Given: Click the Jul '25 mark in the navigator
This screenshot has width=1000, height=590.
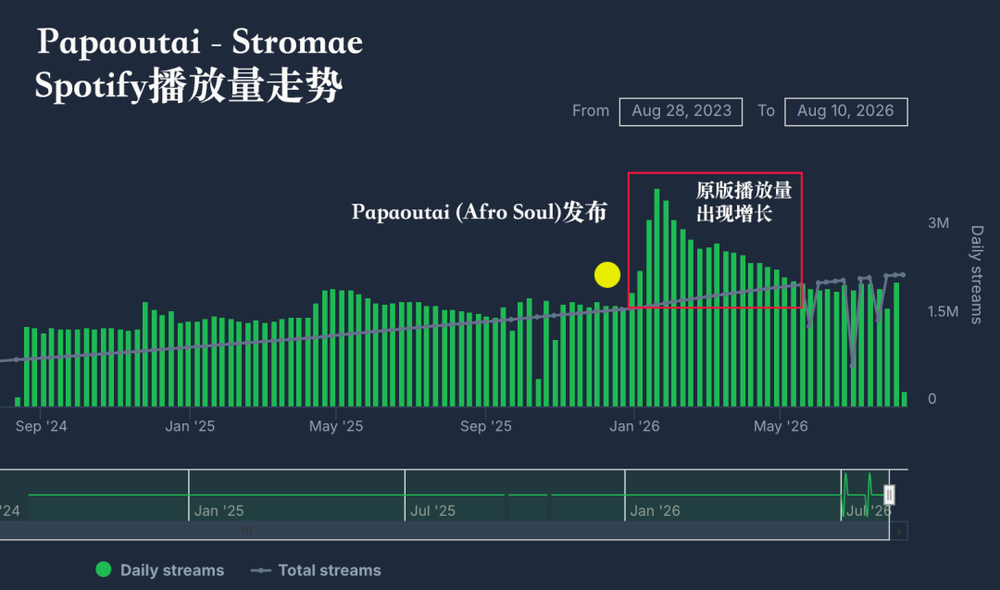Looking at the screenshot, I should click(x=432, y=511).
